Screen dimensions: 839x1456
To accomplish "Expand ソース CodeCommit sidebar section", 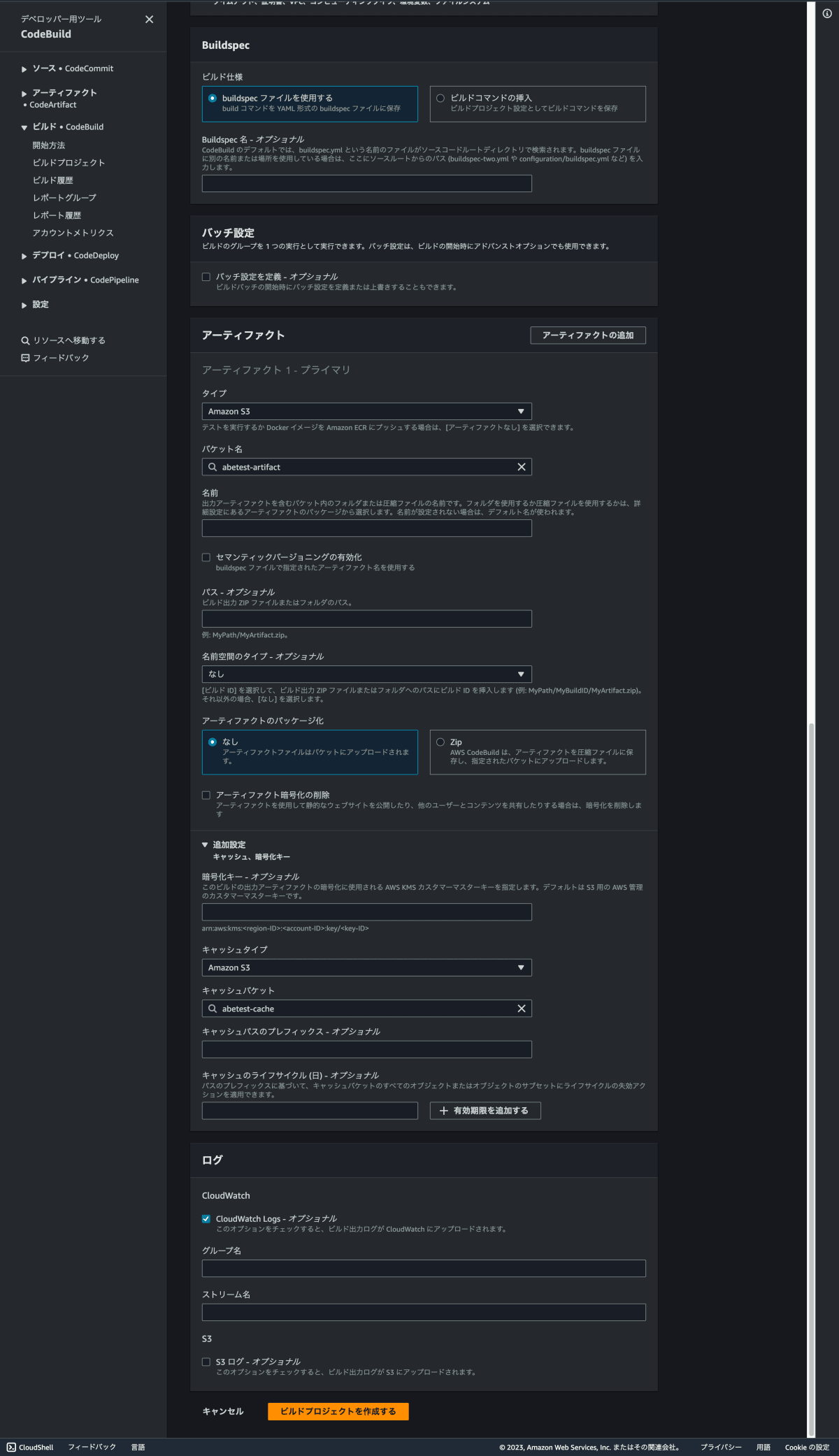I will click(24, 69).
